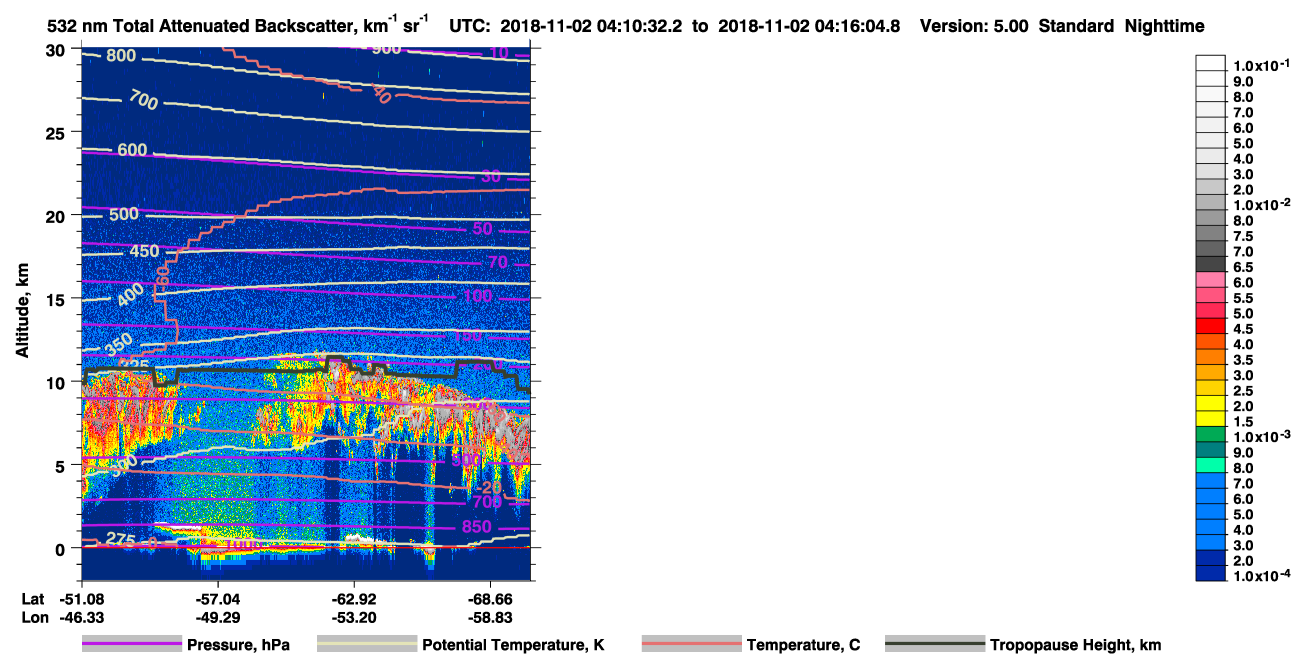The image size is (1300, 667).
Task: Select the pink colorbar swatch below 6.5
Action: pyautogui.click(x=1211, y=279)
